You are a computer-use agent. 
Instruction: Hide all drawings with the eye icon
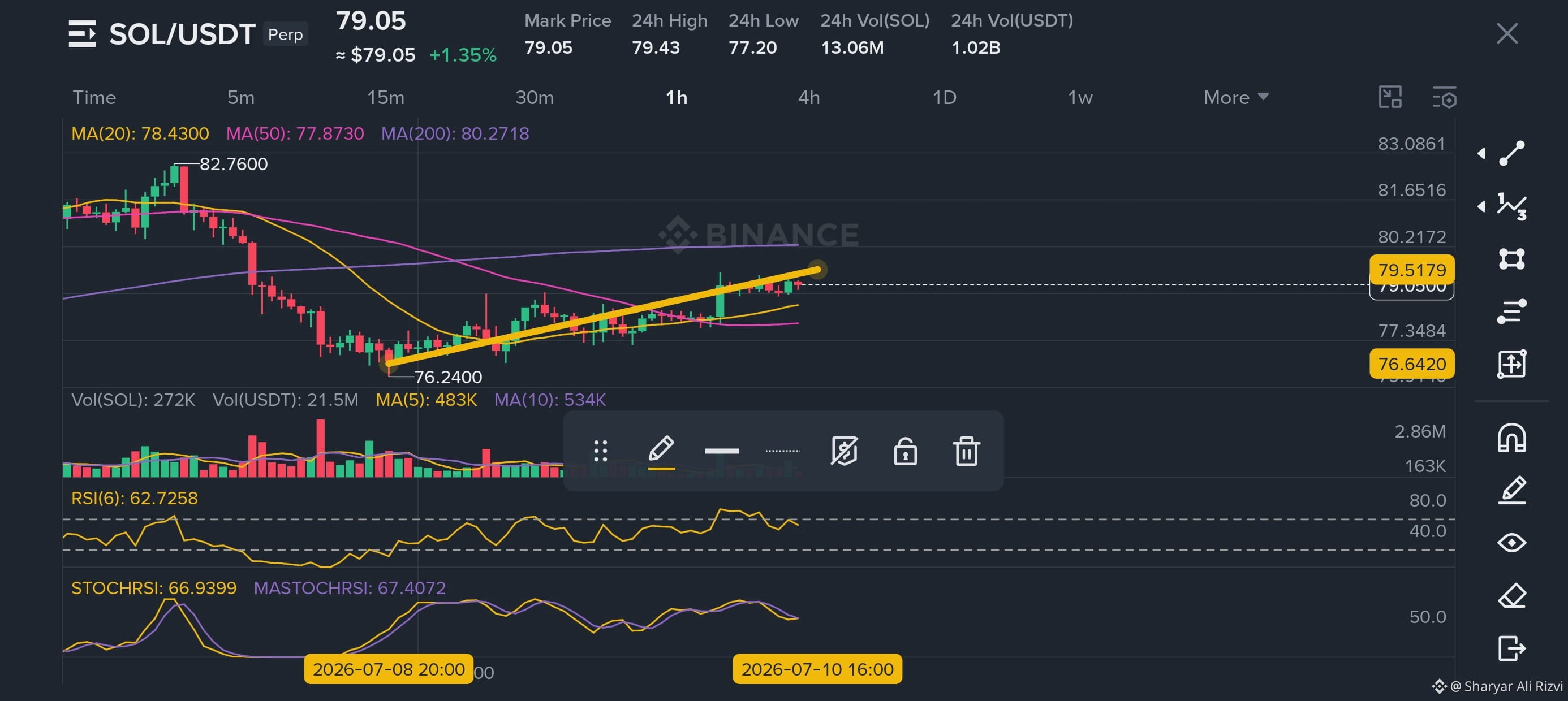coord(1511,543)
